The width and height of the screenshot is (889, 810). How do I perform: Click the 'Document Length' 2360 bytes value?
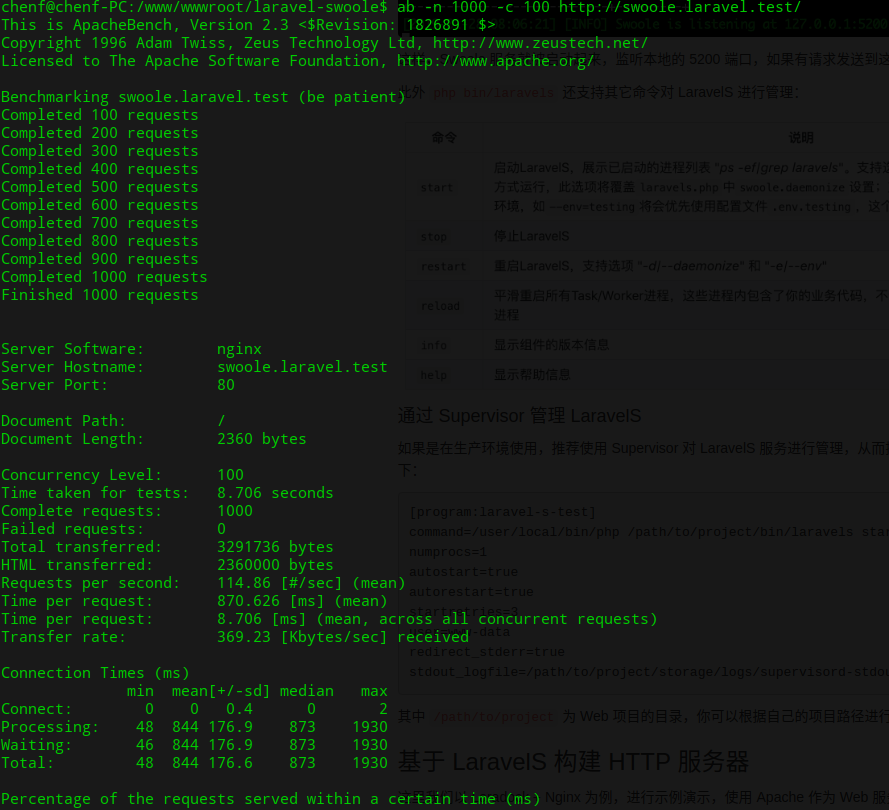coord(261,439)
